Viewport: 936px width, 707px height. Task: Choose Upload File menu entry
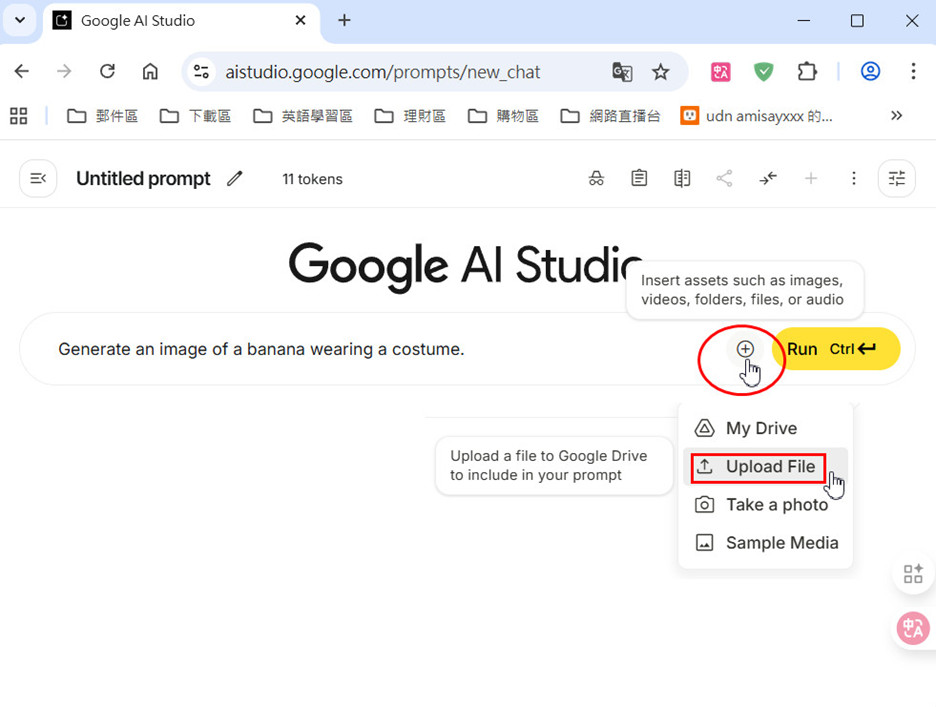765,466
